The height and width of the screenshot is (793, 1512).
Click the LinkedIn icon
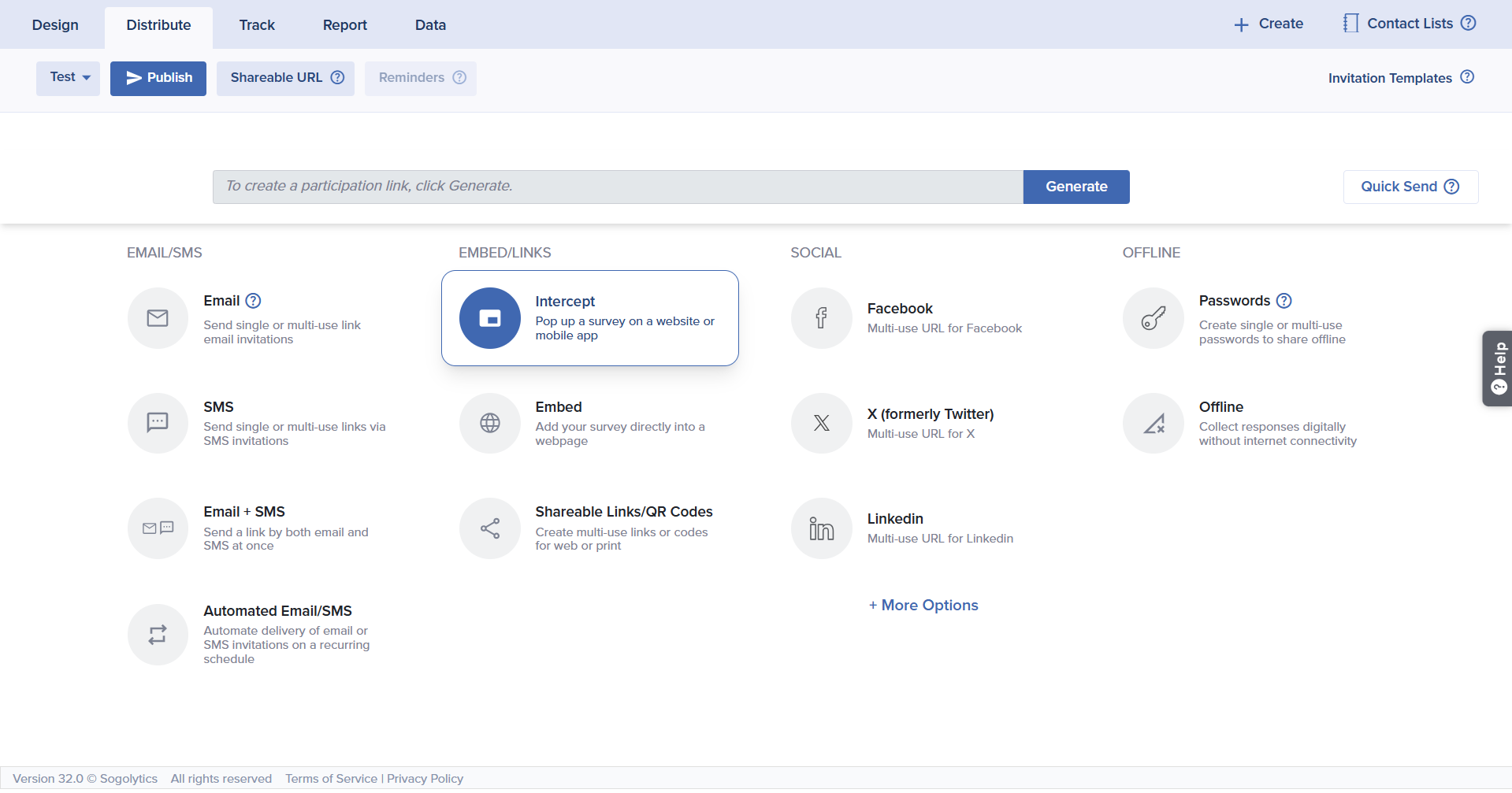(x=821, y=528)
